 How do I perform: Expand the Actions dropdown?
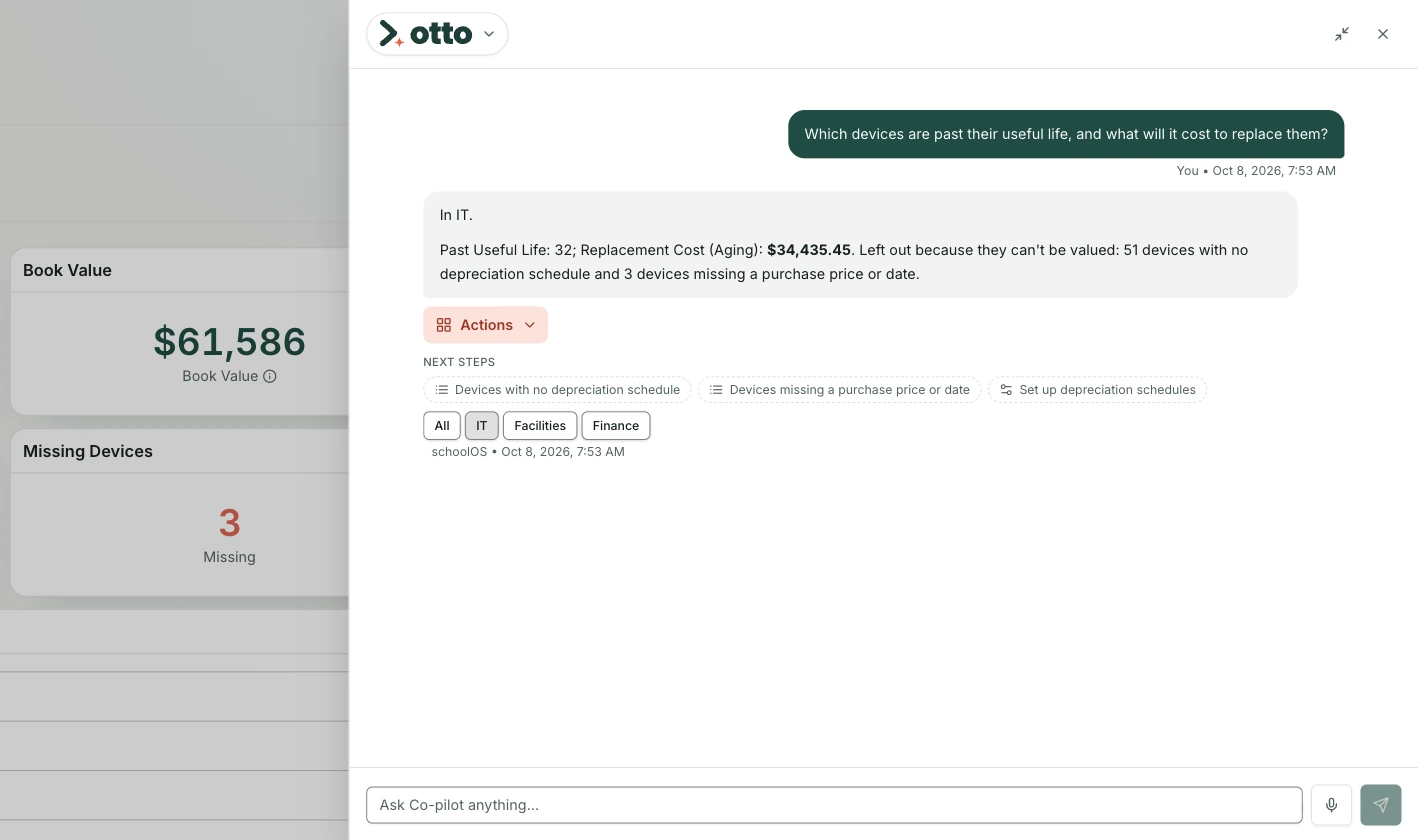(x=485, y=325)
